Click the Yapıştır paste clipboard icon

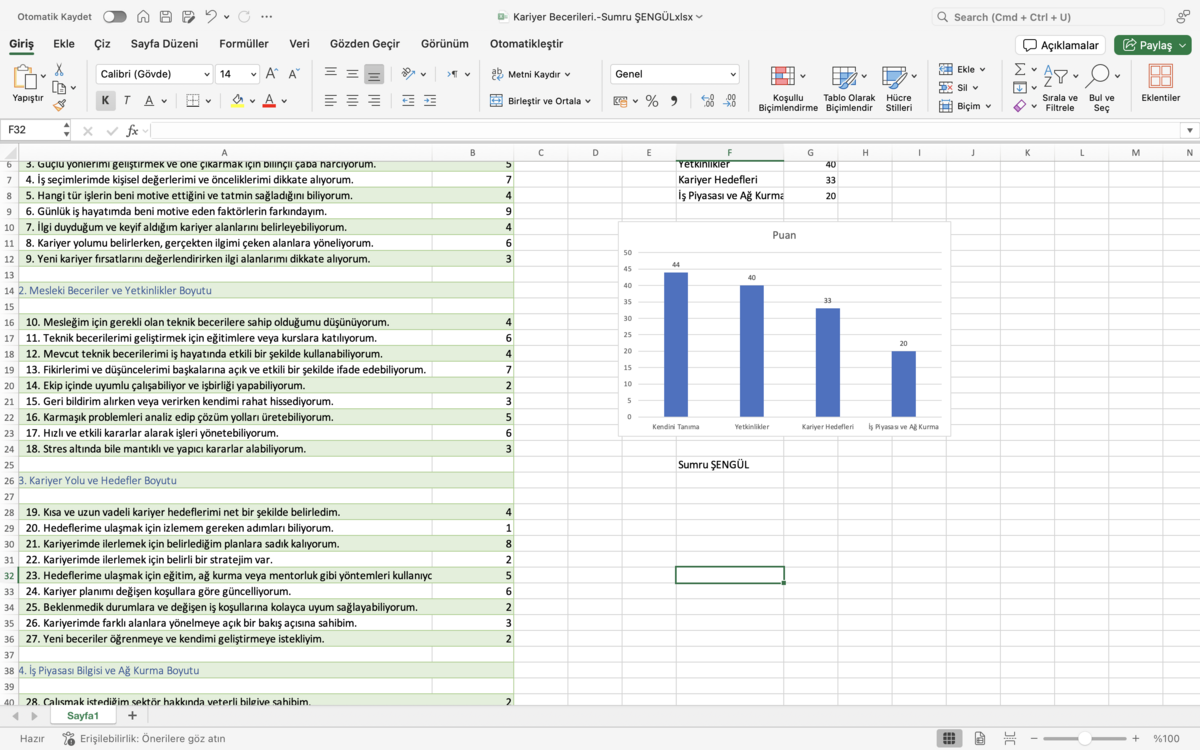point(24,77)
